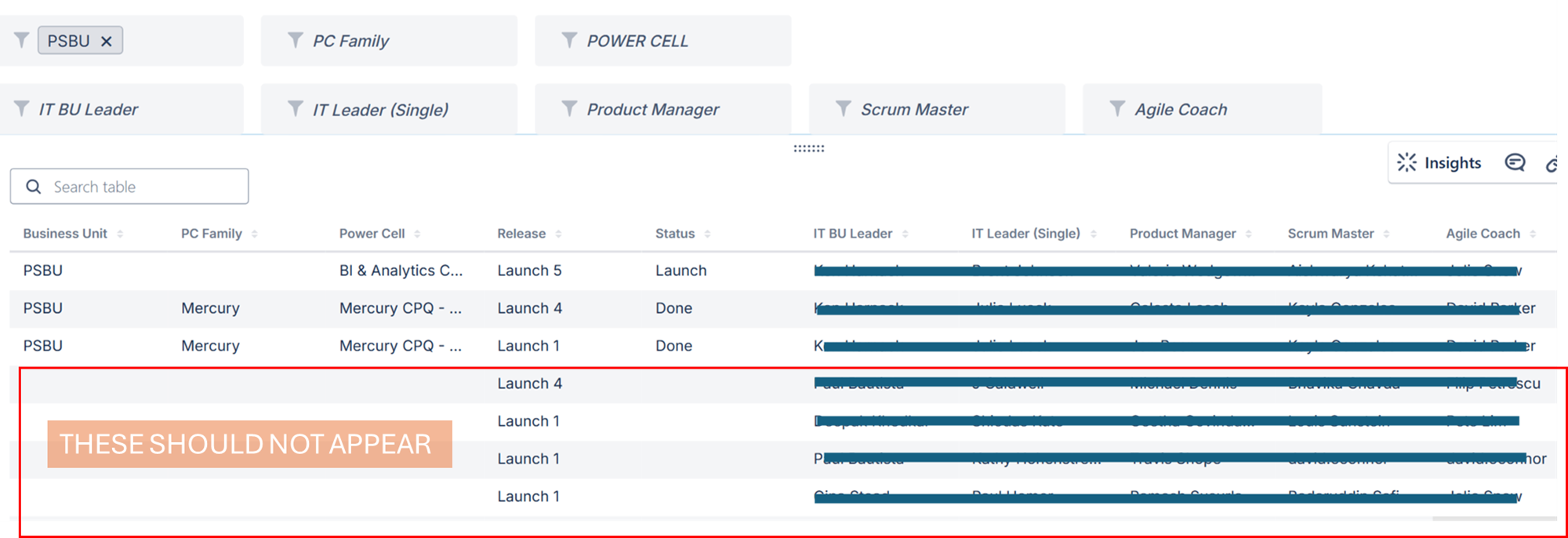1568x538 pixels.
Task: Open the PC Family filter dropdown
Action: coord(389,41)
